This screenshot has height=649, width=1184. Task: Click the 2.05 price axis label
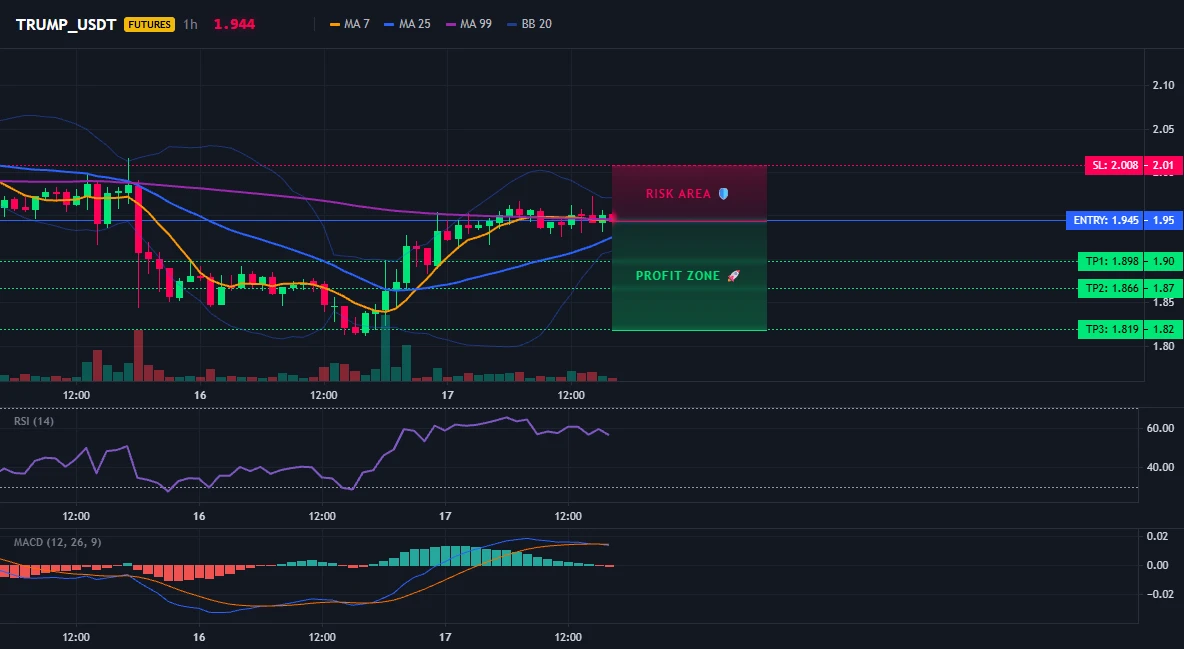coord(1164,129)
